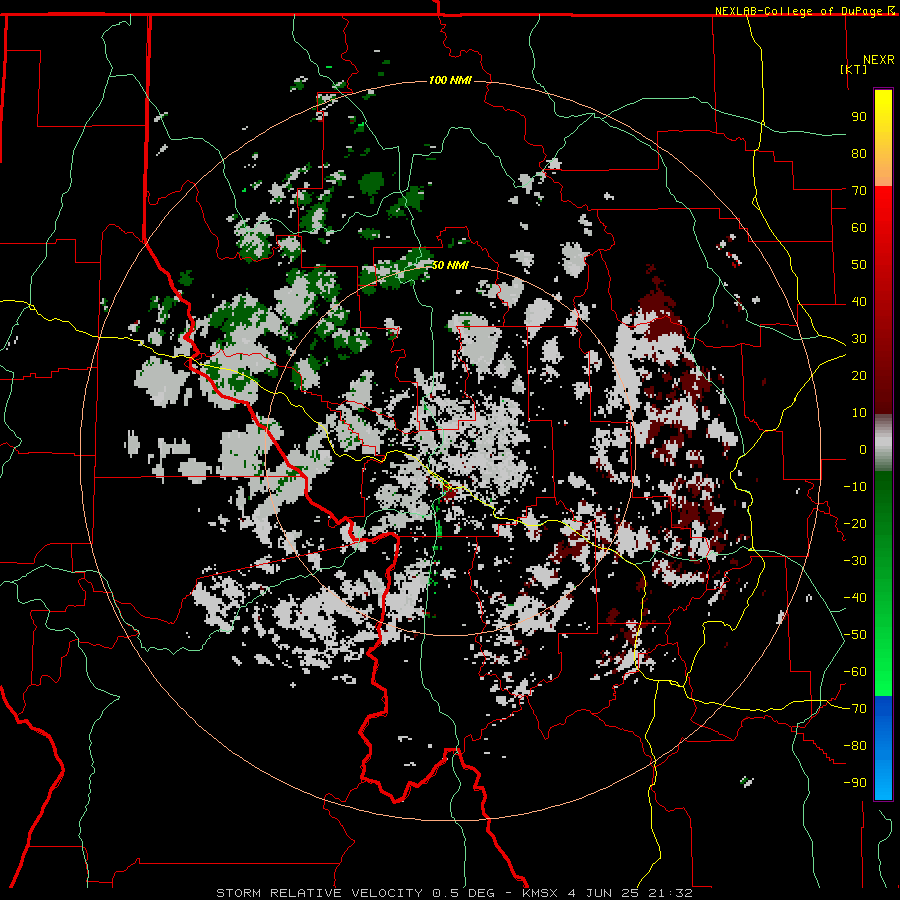Viewport: 900px width, 900px height.
Task: Click the 70 value on the velocity scale
Action: click(859, 191)
